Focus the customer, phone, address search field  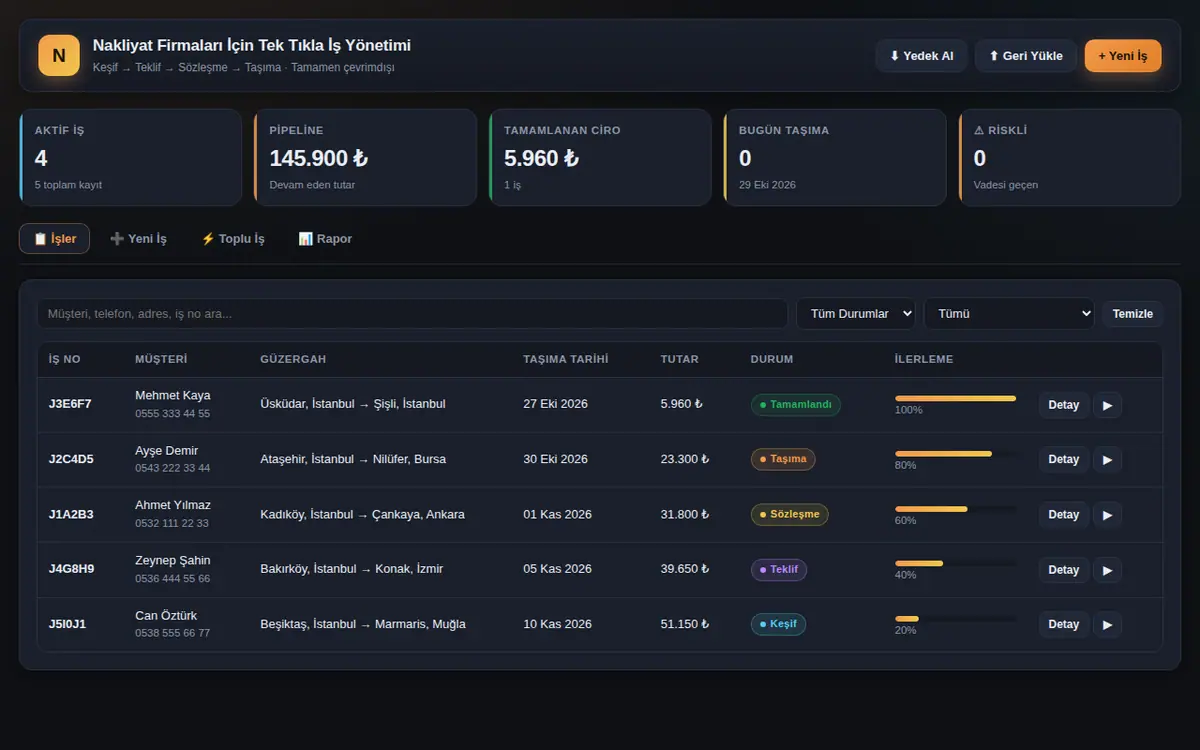pos(412,314)
